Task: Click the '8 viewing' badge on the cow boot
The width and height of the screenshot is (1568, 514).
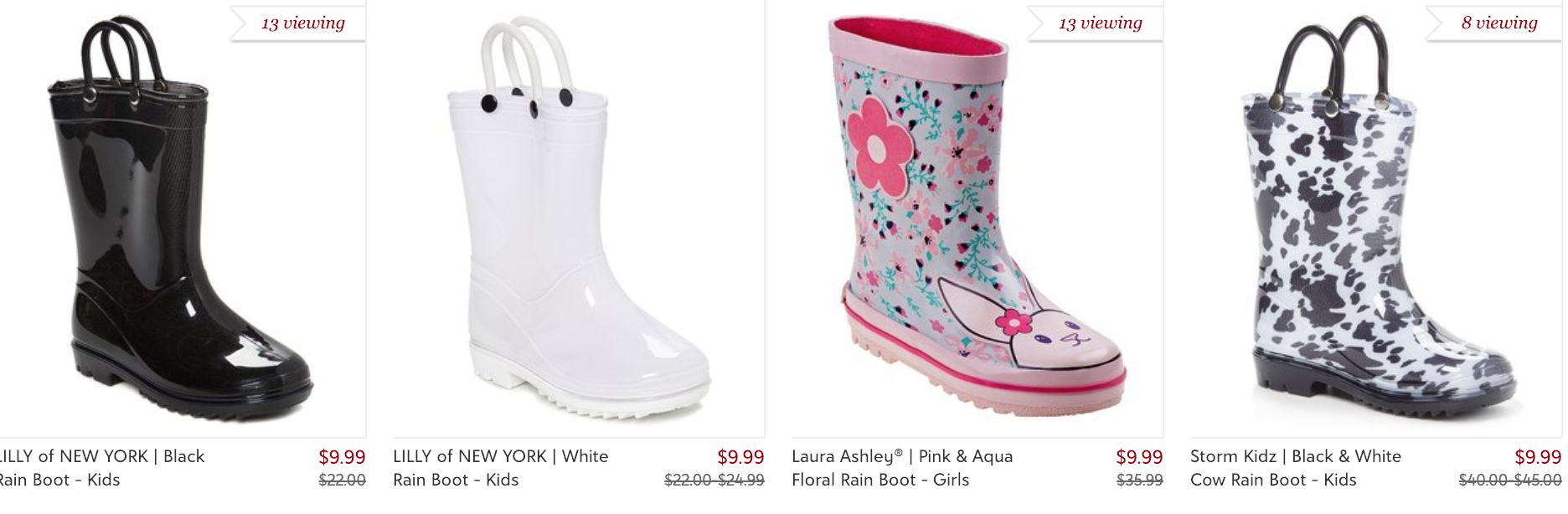Action: tap(1496, 23)
